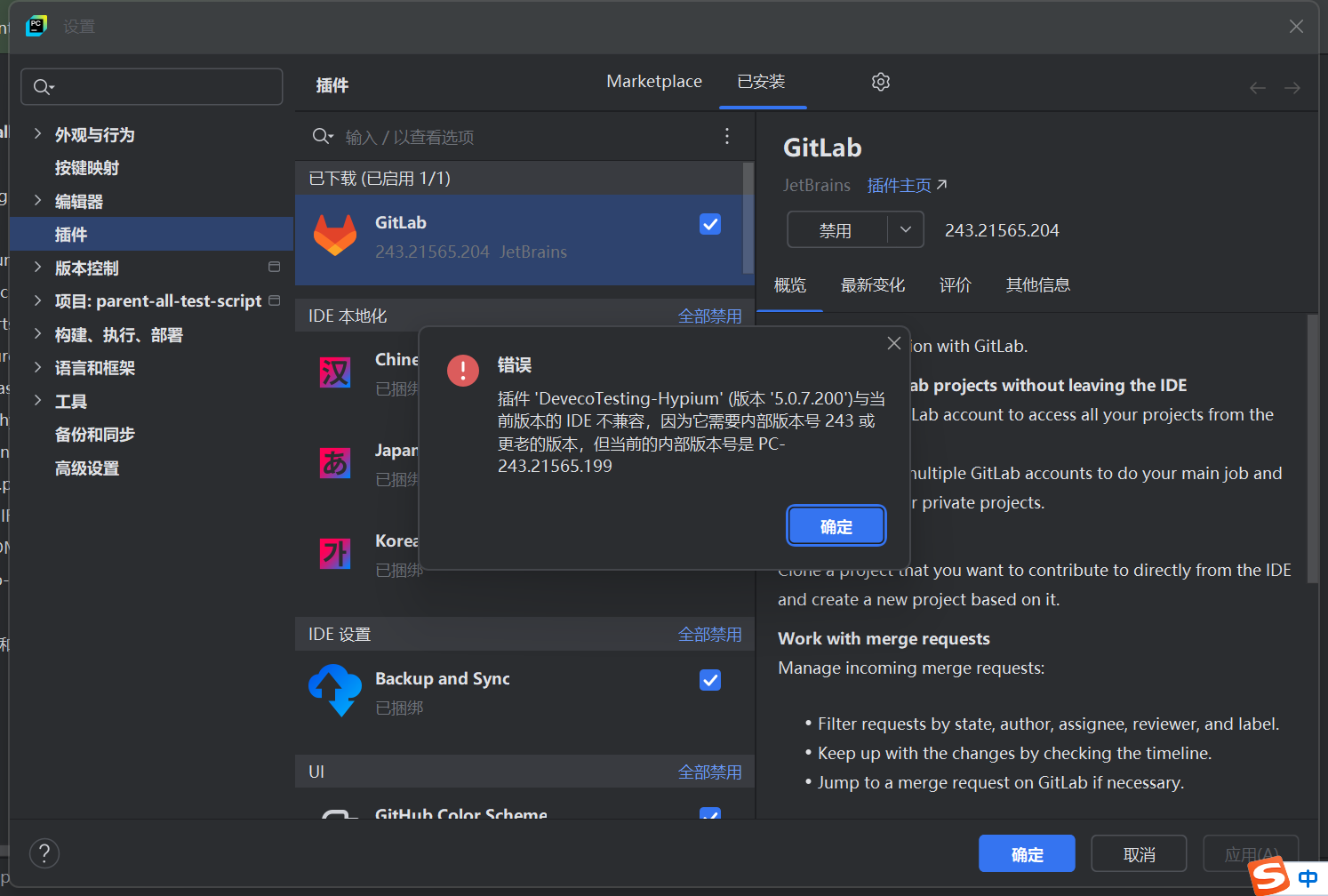Image resolution: width=1328 pixels, height=896 pixels.
Task: Click the Backup and Sync cloud icon
Action: pos(335,690)
